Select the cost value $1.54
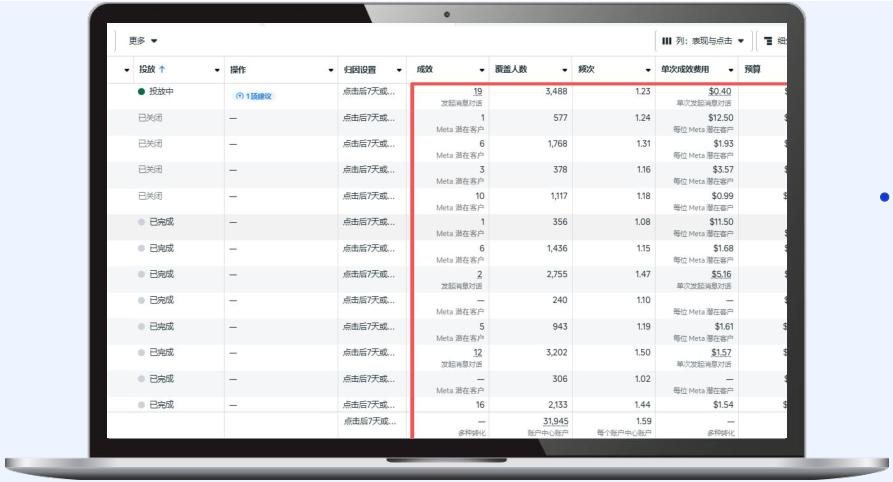Viewport: 893px width, 482px height. point(723,405)
